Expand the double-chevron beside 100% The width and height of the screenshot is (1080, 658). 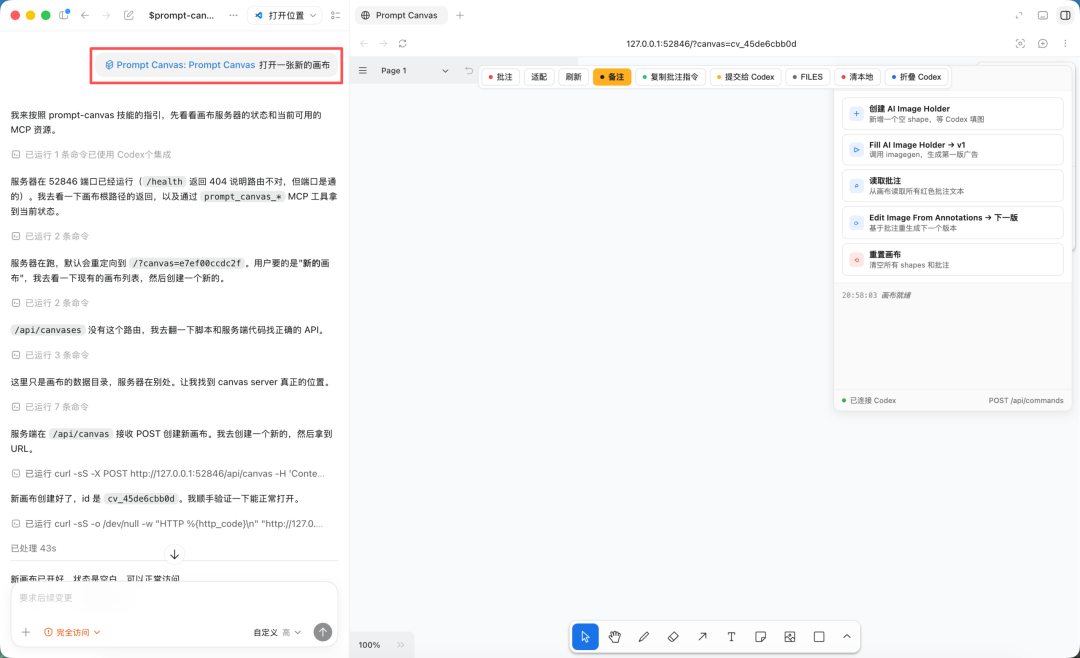400,645
